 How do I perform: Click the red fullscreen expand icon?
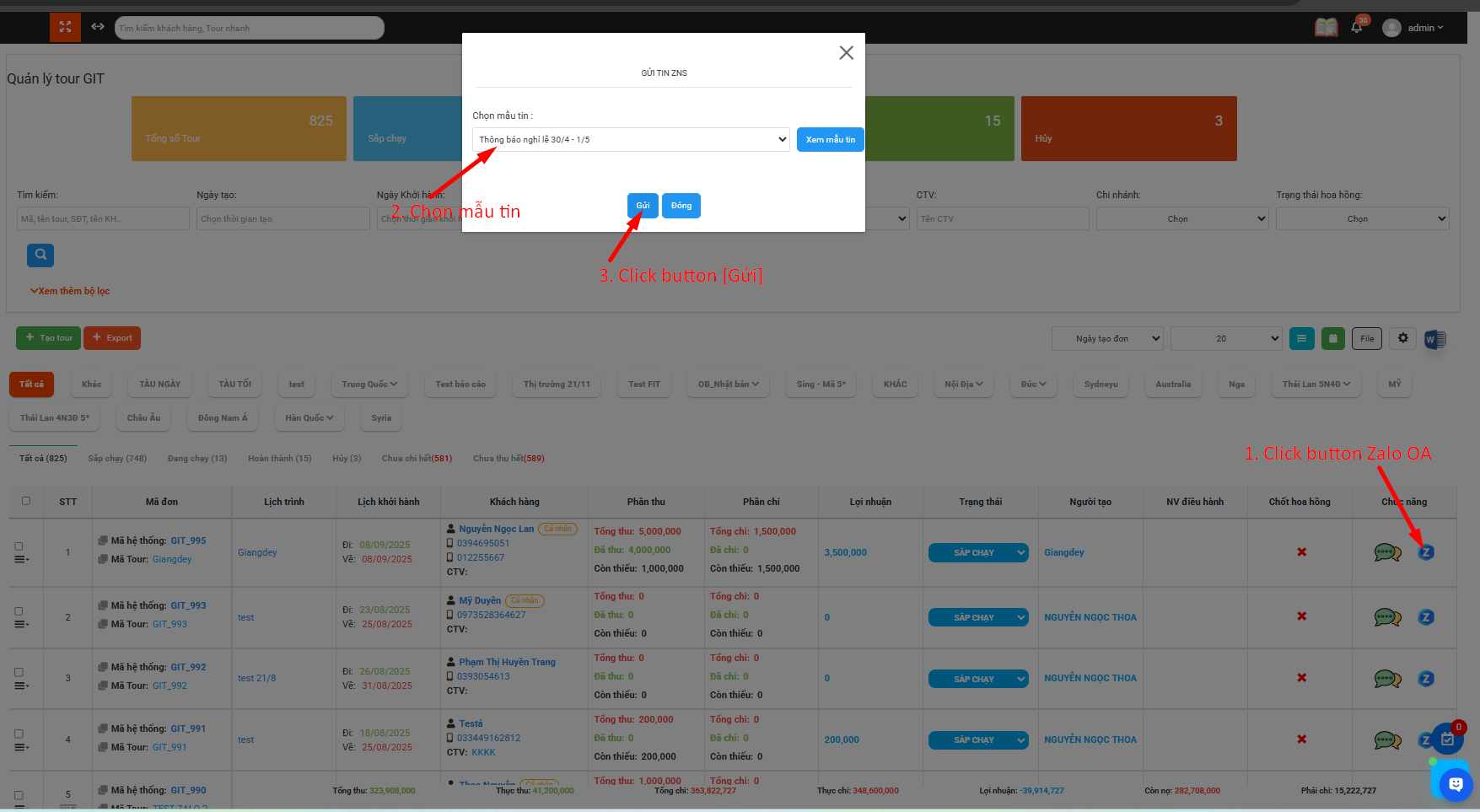(x=65, y=27)
